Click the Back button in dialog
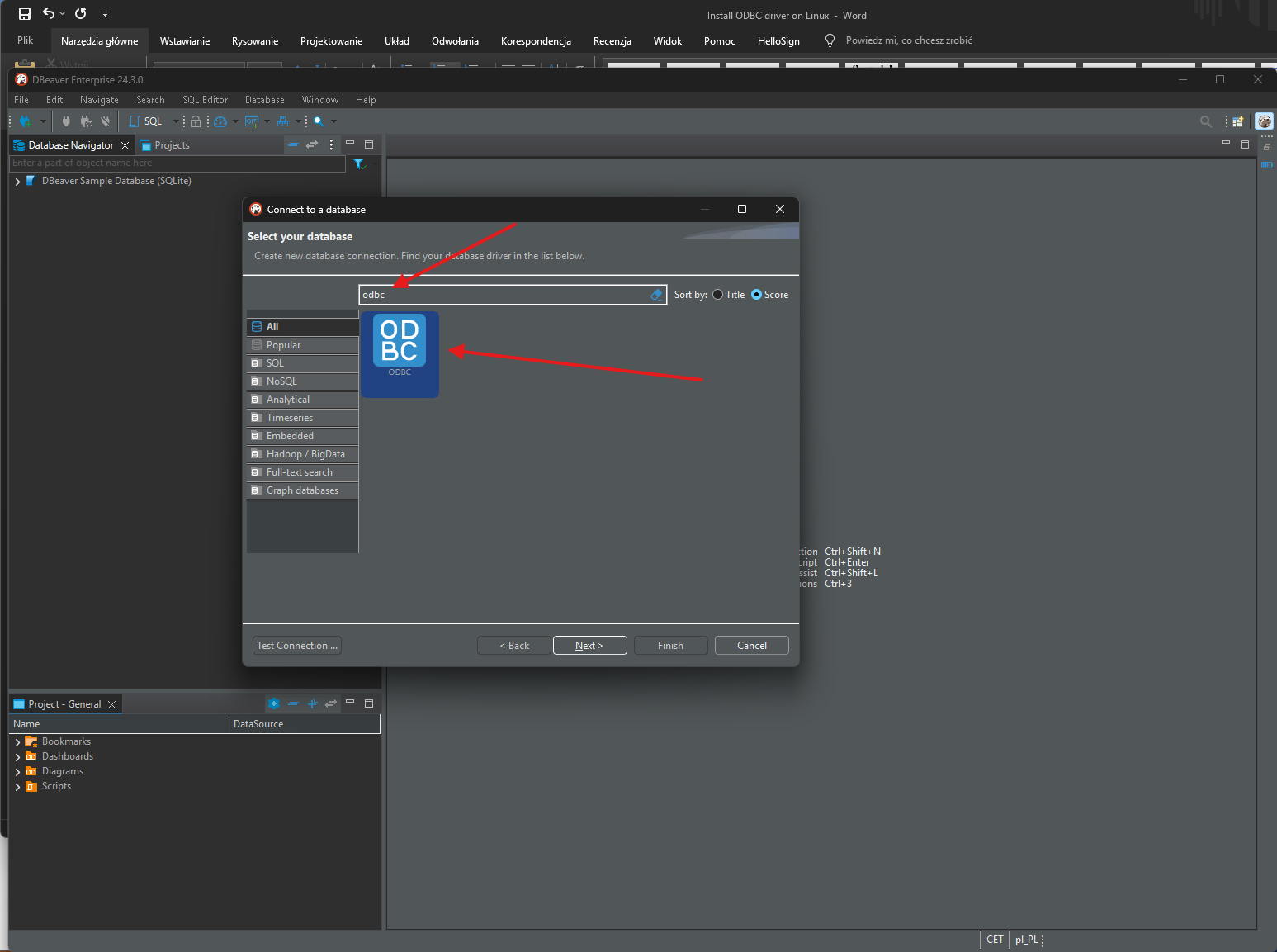 point(514,646)
